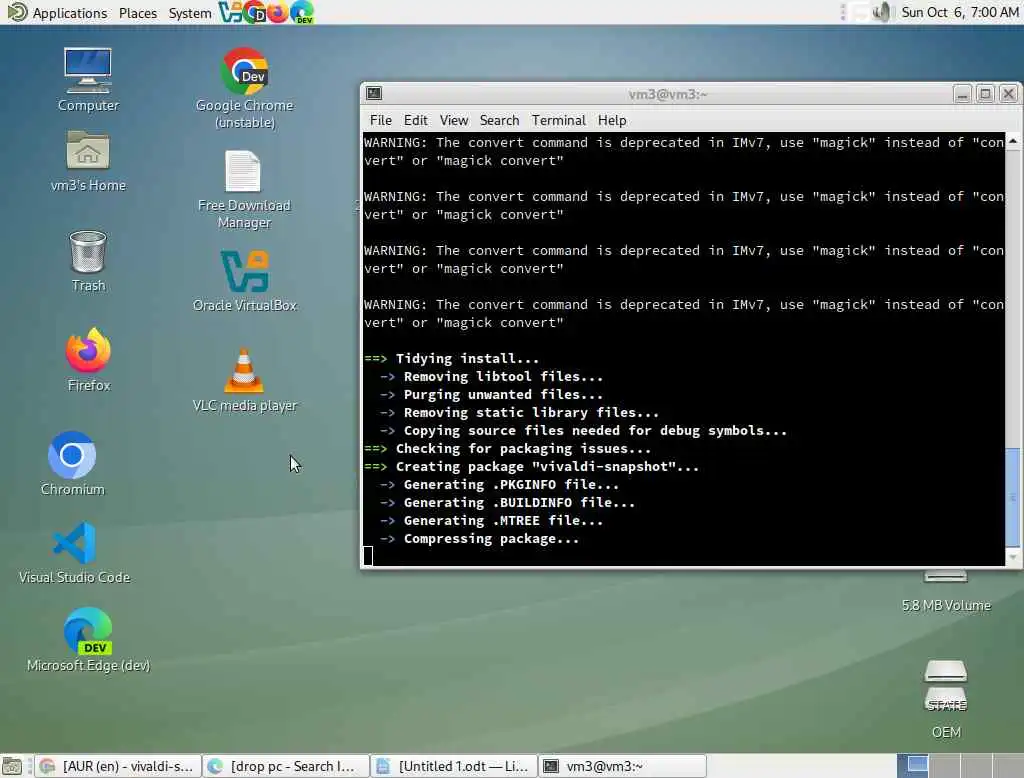Click "Checking for packaging issues..." line
This screenshot has height=778, width=1024.
click(523, 449)
